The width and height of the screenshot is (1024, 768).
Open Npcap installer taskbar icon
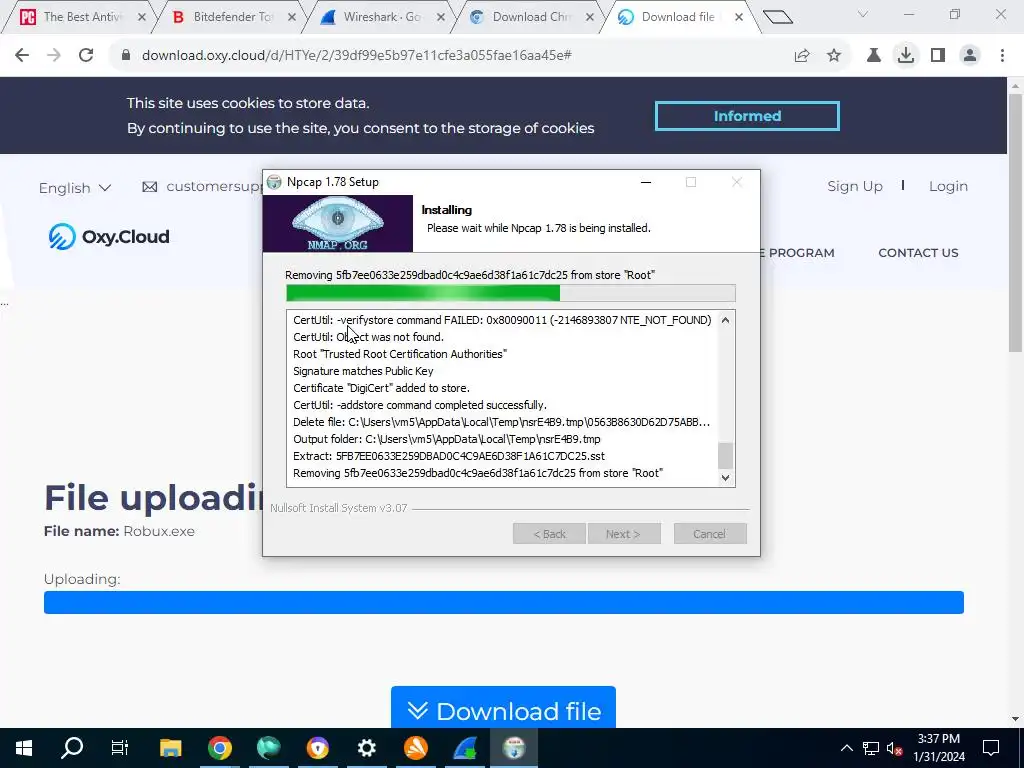pyautogui.click(x=514, y=748)
